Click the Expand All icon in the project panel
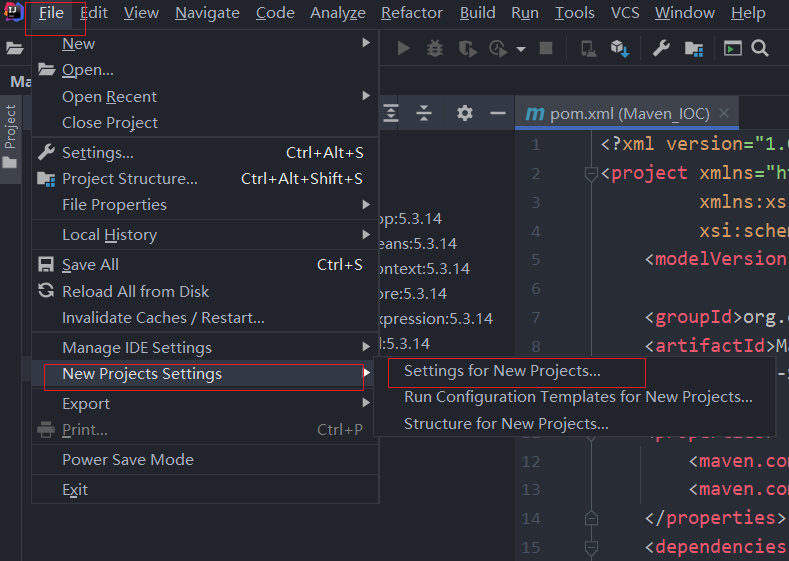Image resolution: width=789 pixels, height=561 pixels. coord(391,113)
